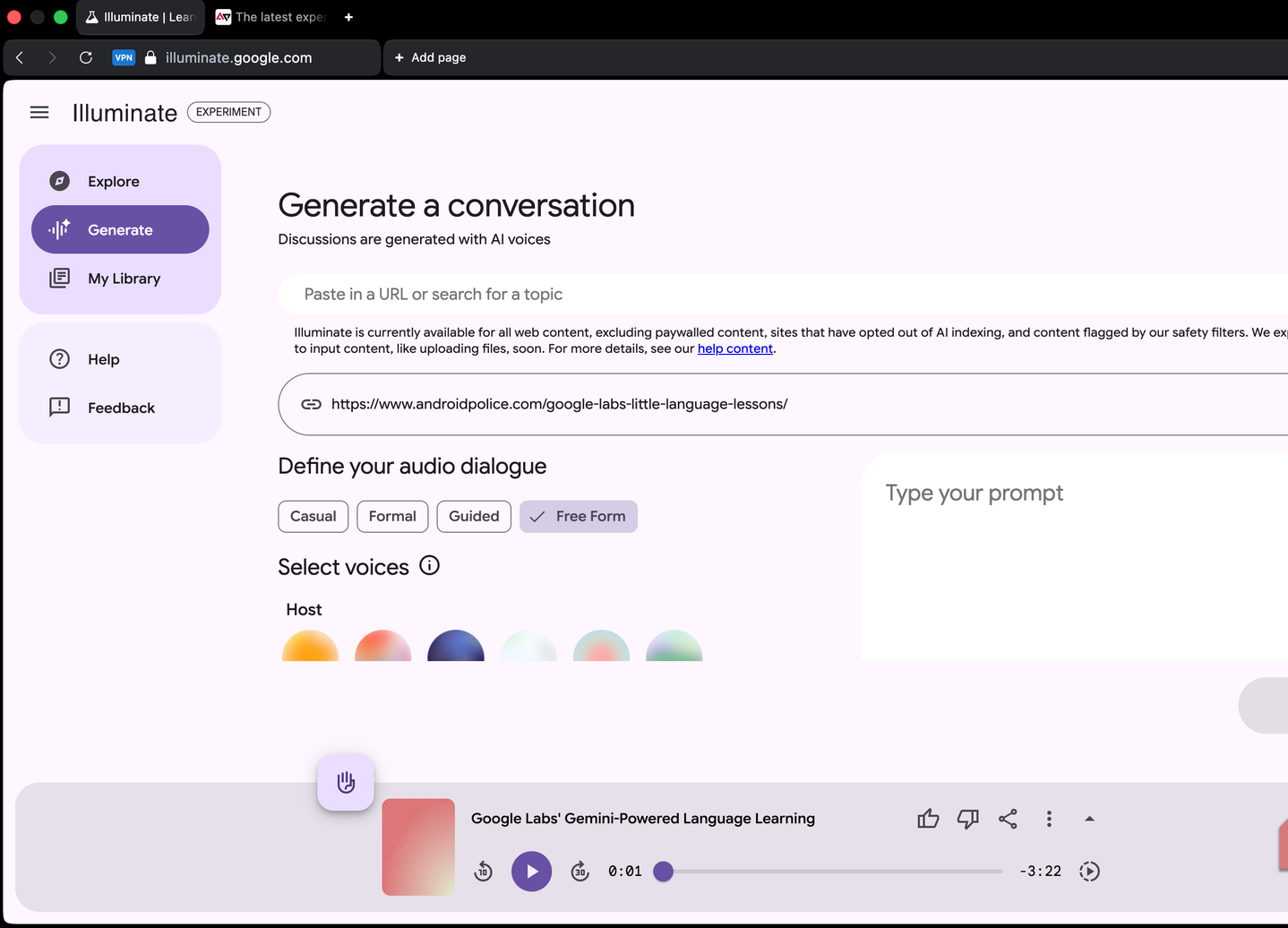Go to the Explore section
The image size is (1288, 928).
click(113, 182)
